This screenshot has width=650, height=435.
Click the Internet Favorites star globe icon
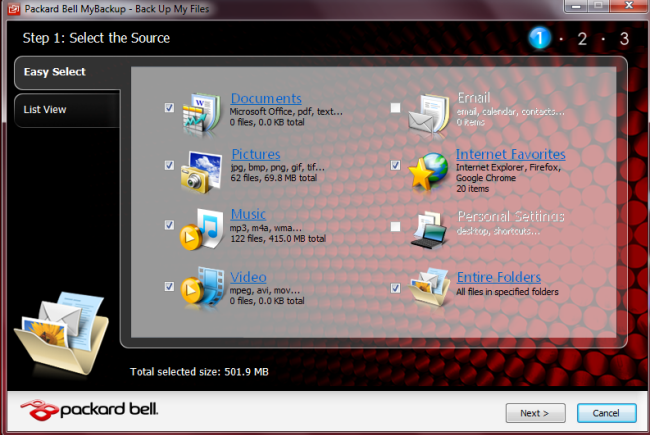pyautogui.click(x=428, y=172)
